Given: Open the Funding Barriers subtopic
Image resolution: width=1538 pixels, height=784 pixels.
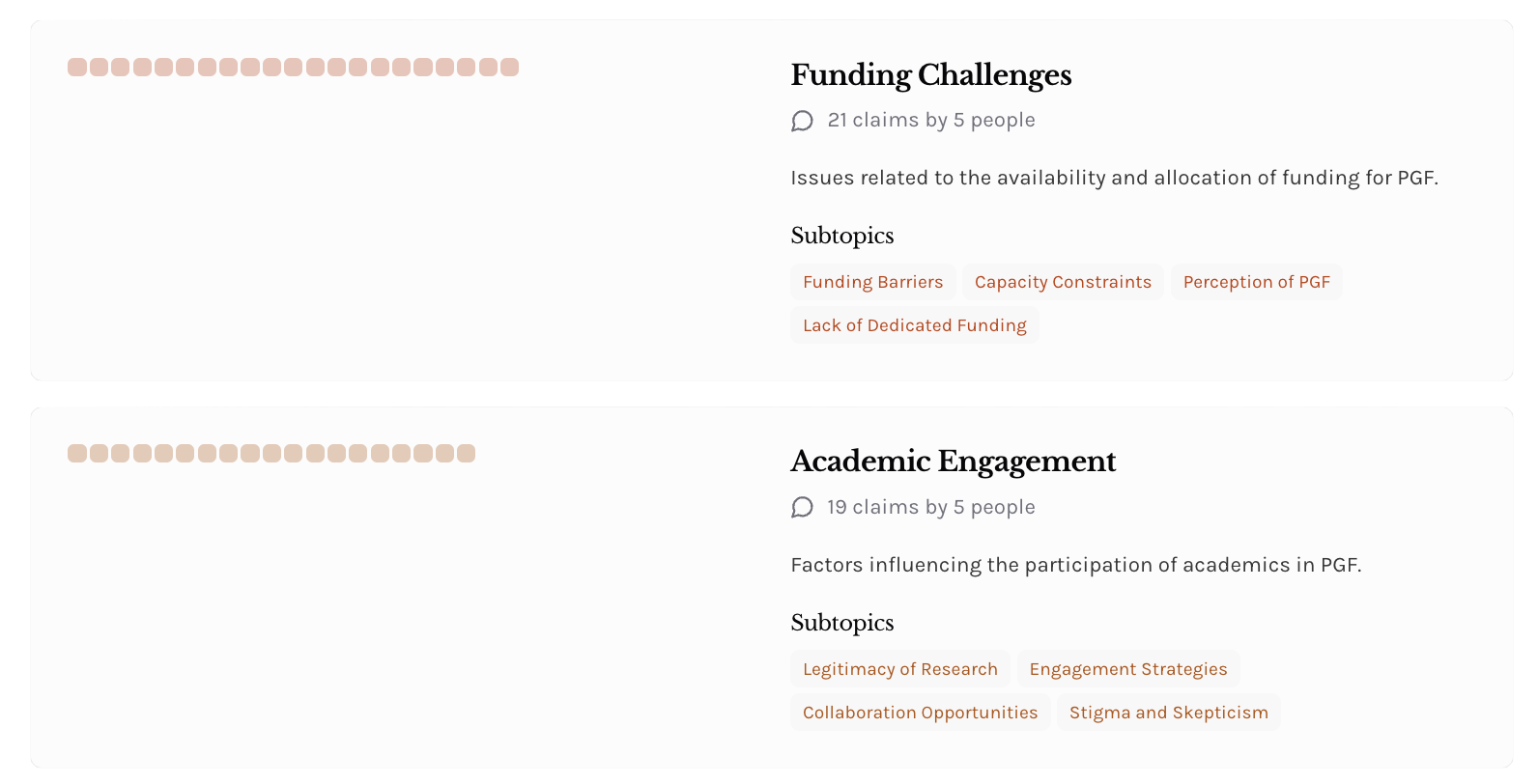Looking at the screenshot, I should [873, 282].
